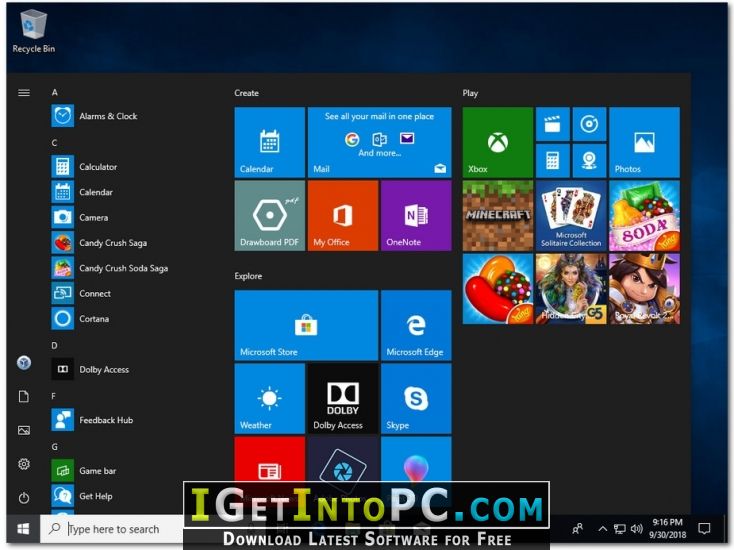Open the Microsoft Store tile

point(306,325)
